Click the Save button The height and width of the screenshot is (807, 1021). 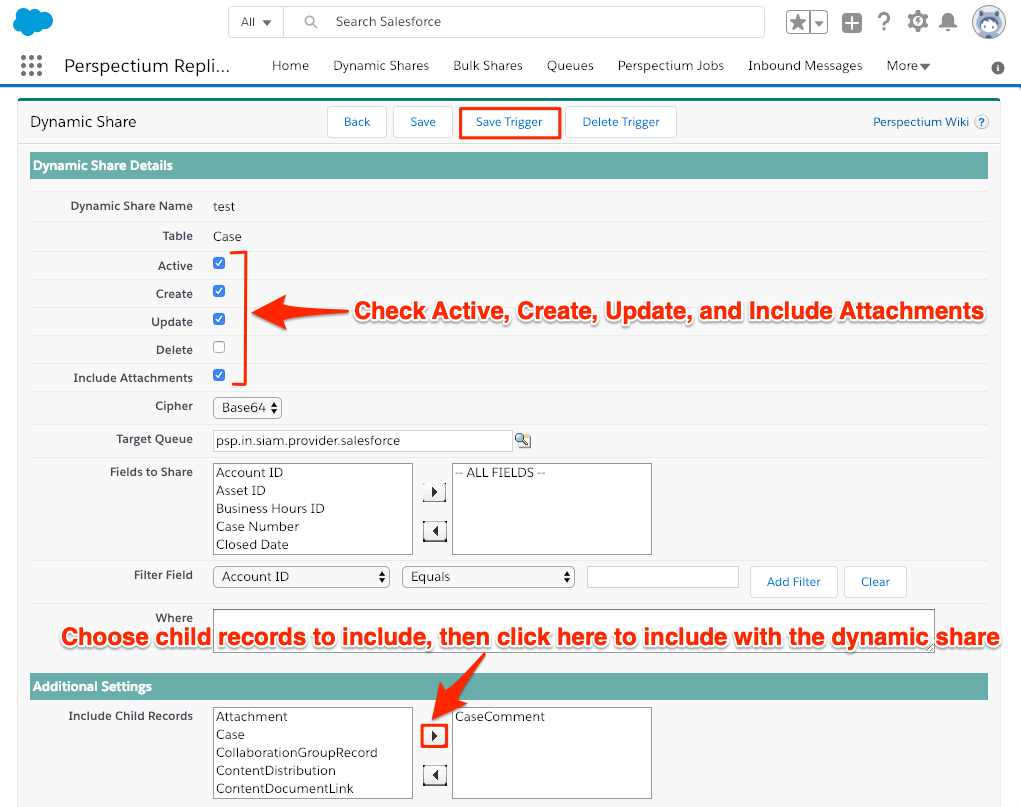click(423, 122)
